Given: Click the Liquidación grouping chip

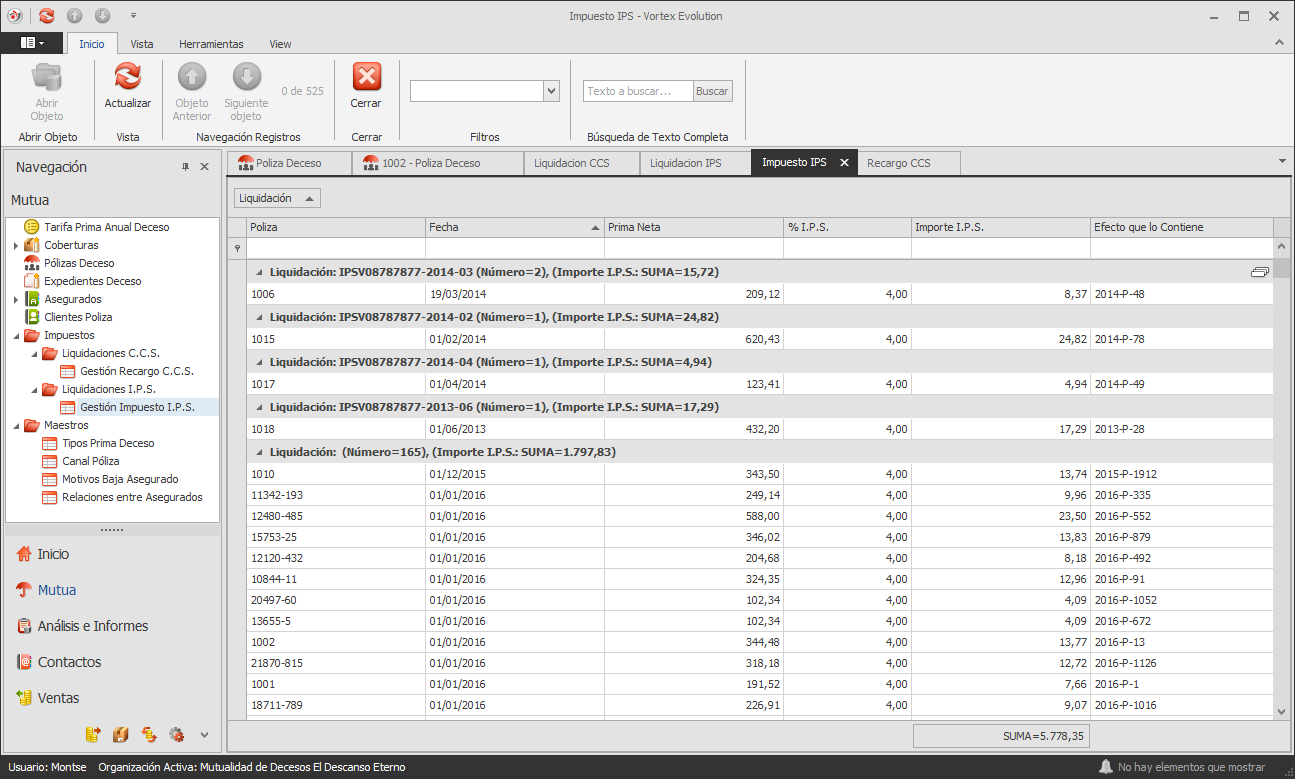Looking at the screenshot, I should point(277,198).
